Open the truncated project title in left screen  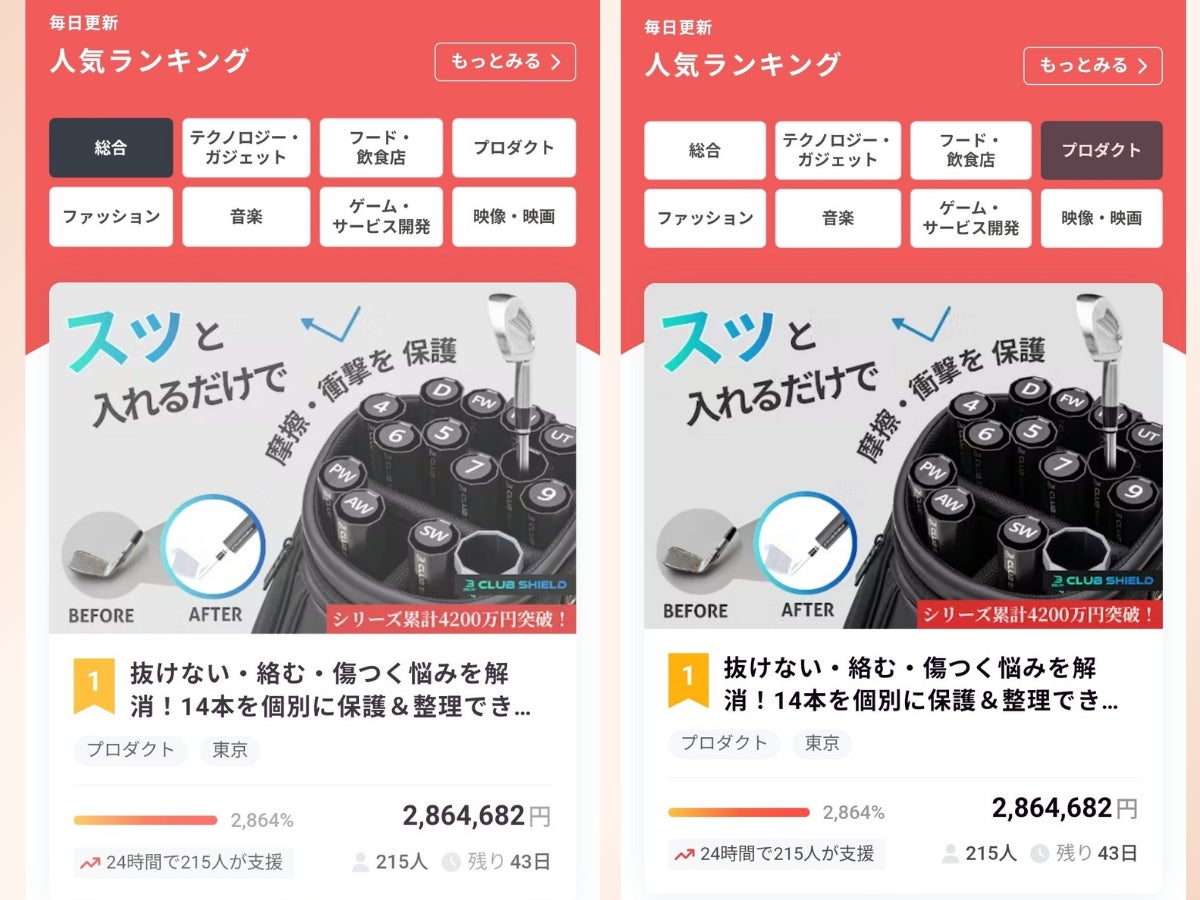click(x=330, y=690)
